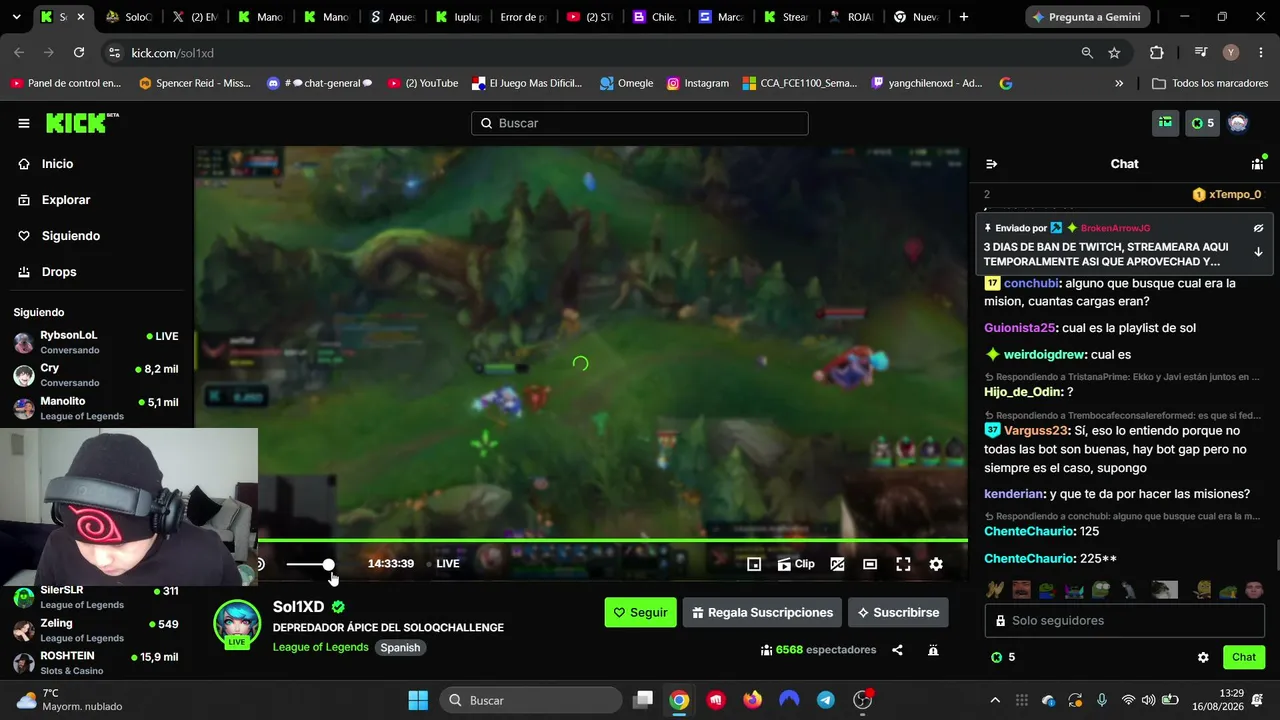Click the Buscar search box on Kick
The height and width of the screenshot is (720, 1280).
pyautogui.click(x=640, y=123)
